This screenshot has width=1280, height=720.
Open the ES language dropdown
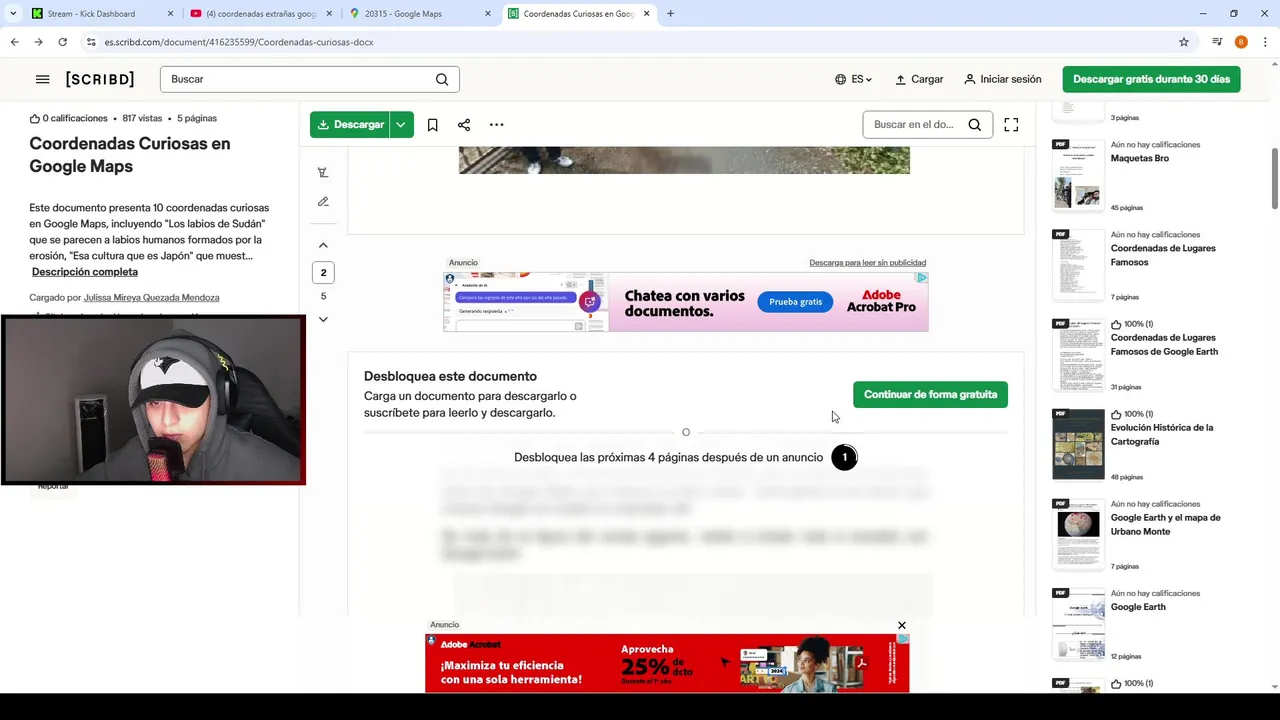(854, 79)
